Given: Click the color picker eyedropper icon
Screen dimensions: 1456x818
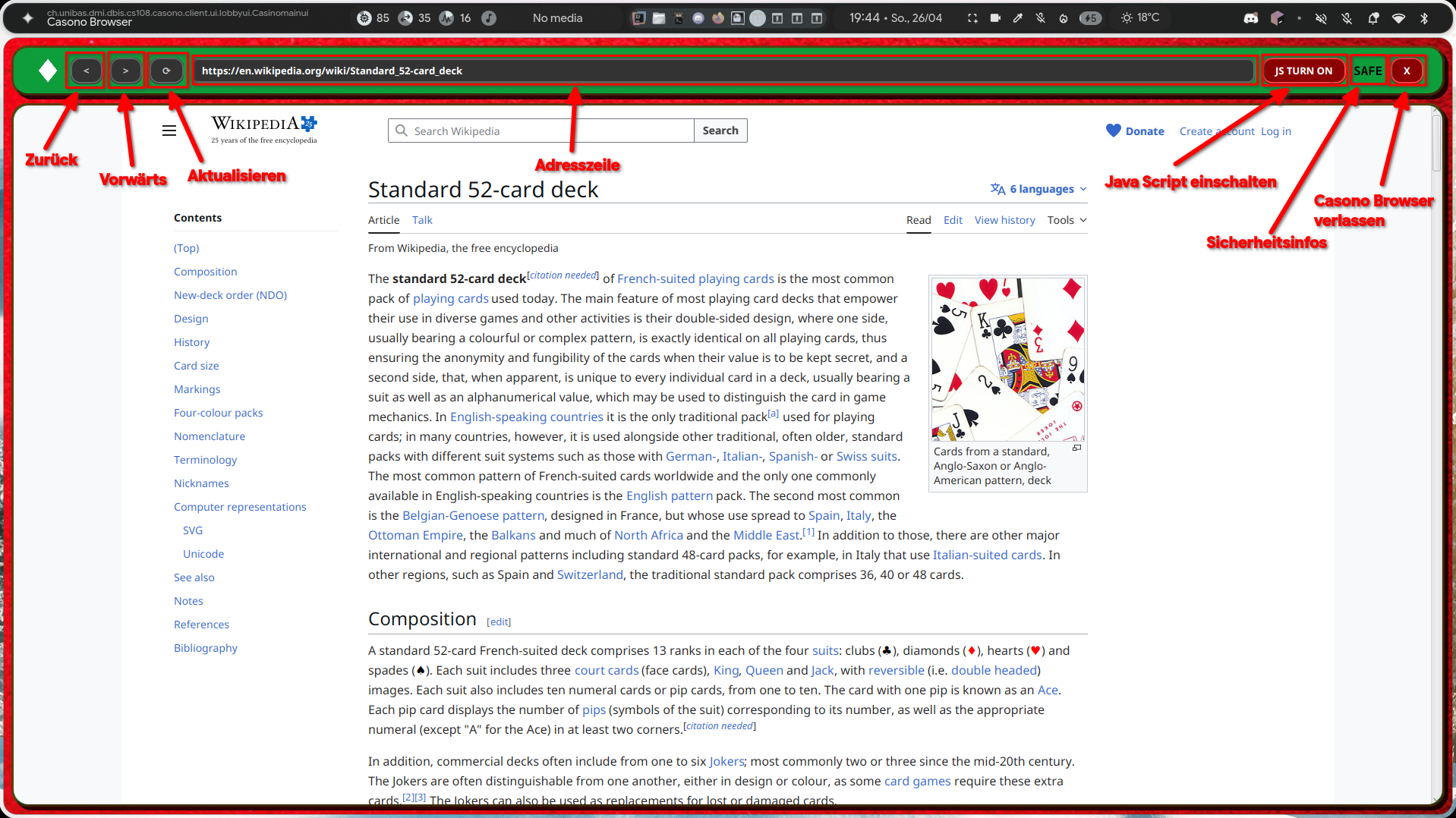Looking at the screenshot, I should point(1018,18).
